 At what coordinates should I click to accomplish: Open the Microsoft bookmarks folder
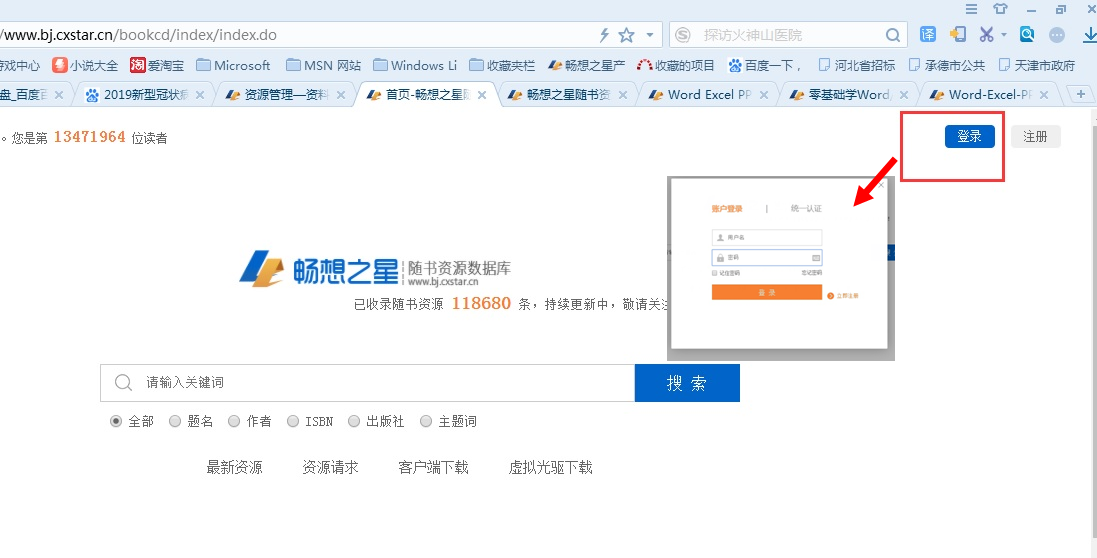coord(233,65)
